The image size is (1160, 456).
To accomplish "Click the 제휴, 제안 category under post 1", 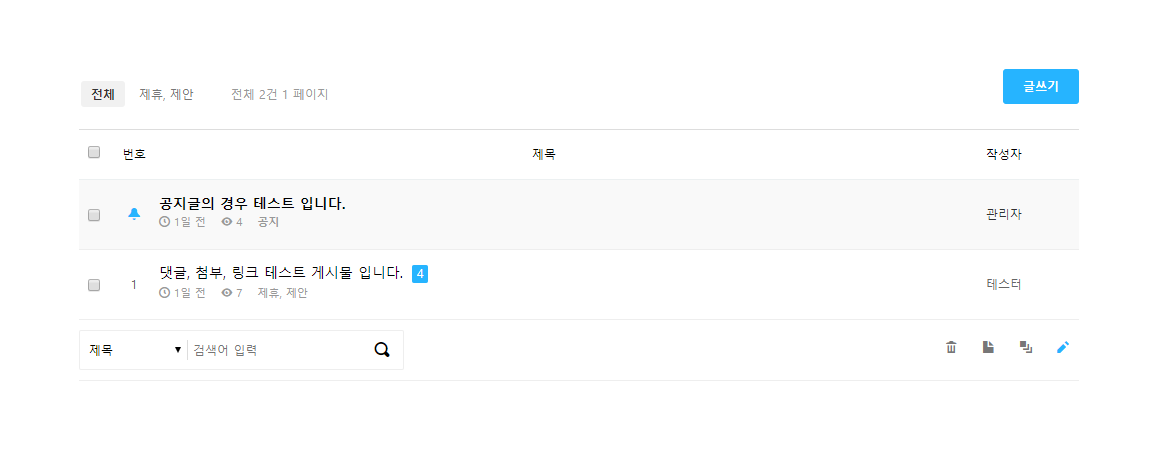I will coord(283,293).
